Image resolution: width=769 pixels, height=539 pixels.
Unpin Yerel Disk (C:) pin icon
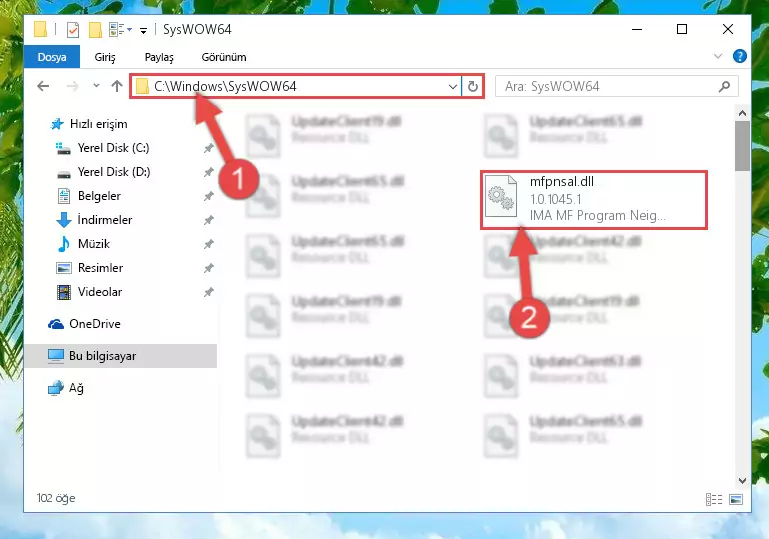coord(208,148)
